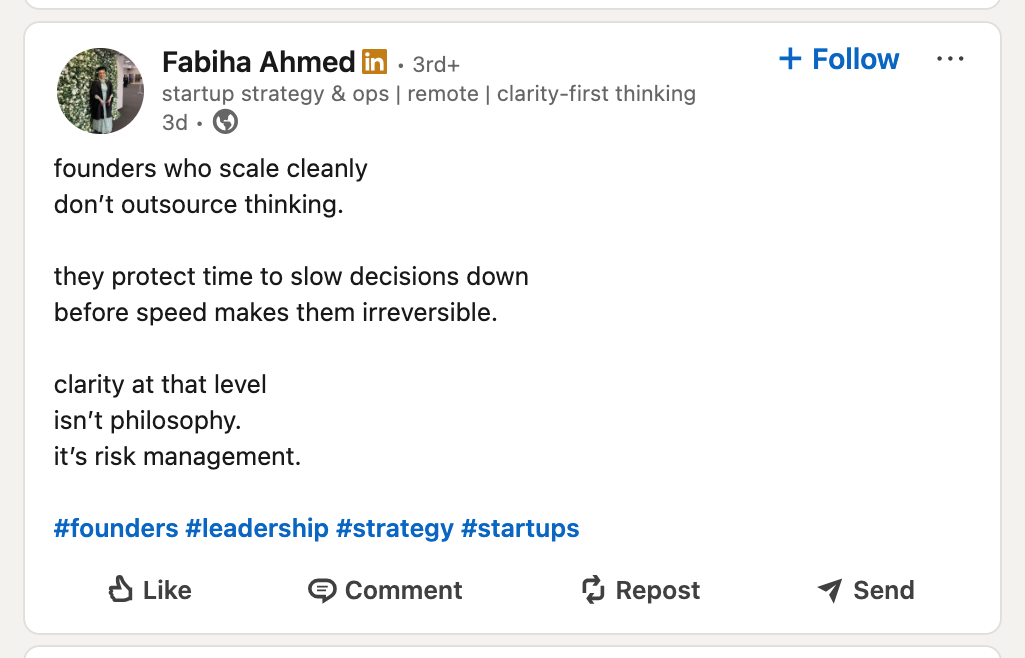Click the Follow button
Viewport: 1025px width, 658px height.
click(838, 59)
